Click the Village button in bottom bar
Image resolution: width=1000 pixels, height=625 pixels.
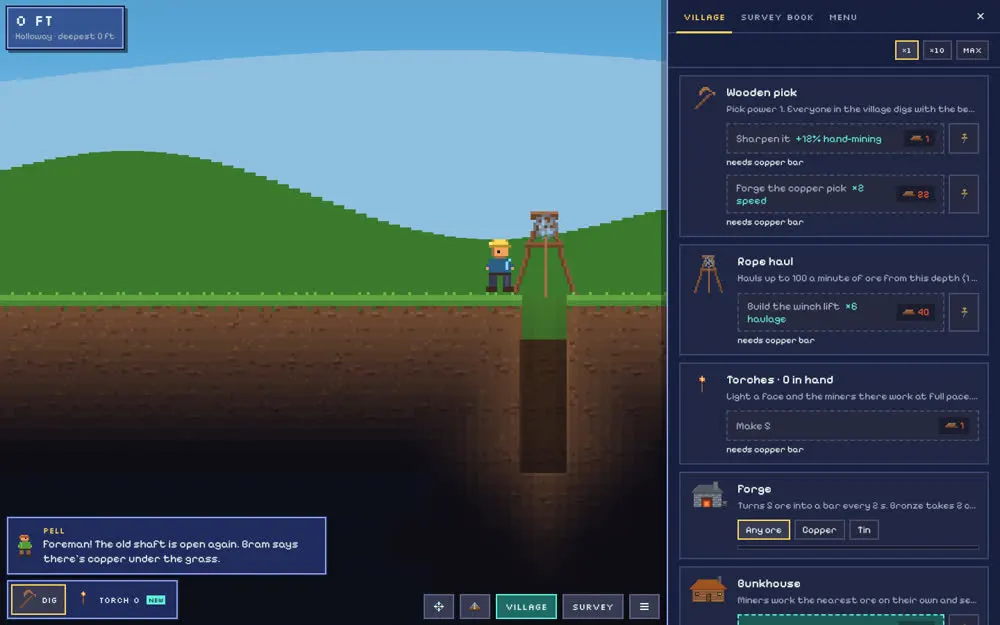[x=526, y=607]
